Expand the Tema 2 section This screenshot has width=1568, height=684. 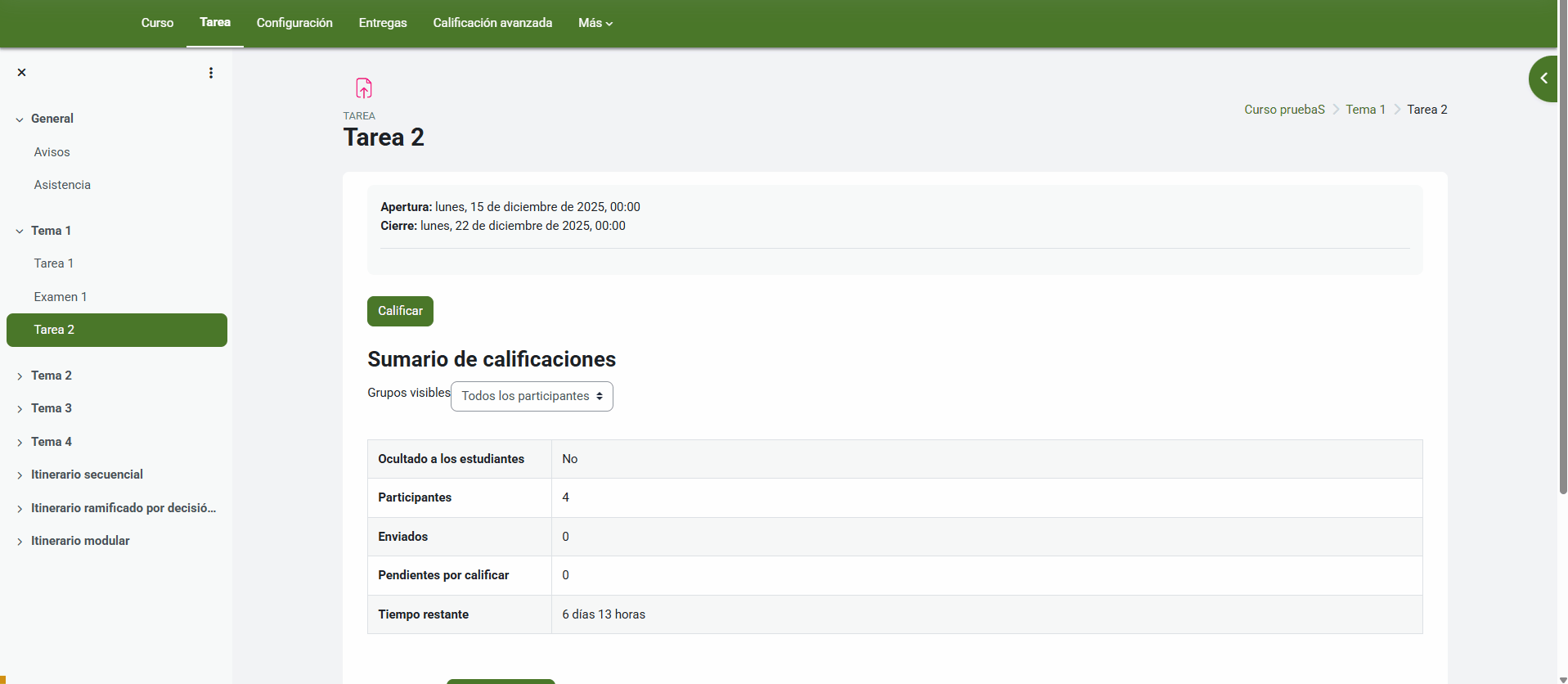20,376
